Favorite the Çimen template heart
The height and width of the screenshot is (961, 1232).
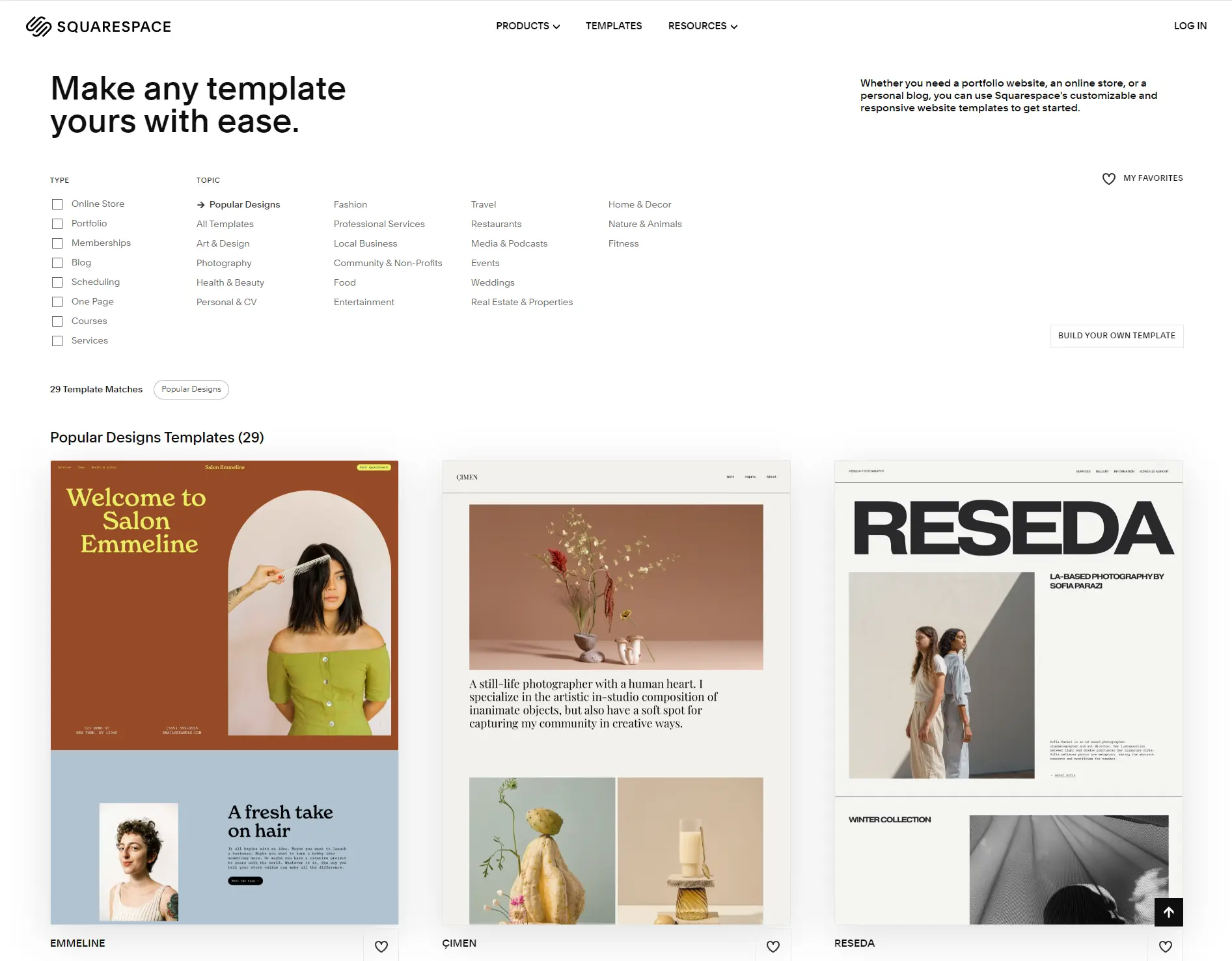click(x=773, y=947)
